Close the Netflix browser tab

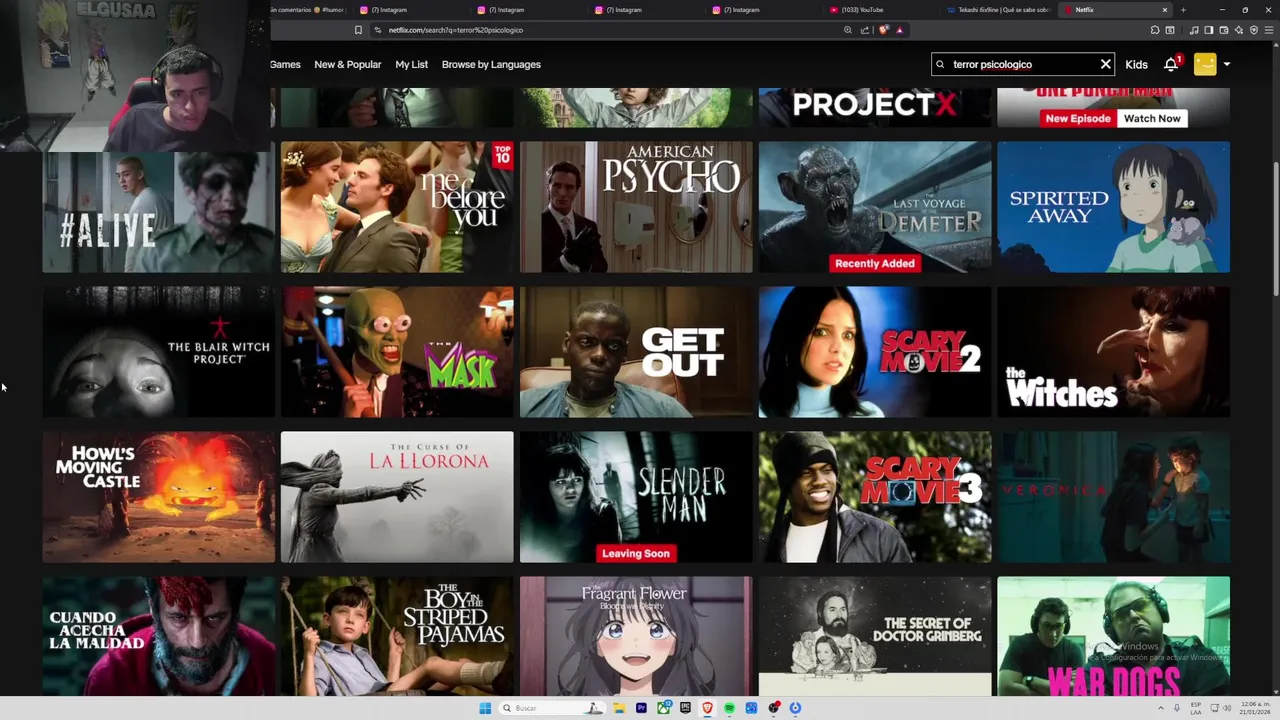(1164, 10)
